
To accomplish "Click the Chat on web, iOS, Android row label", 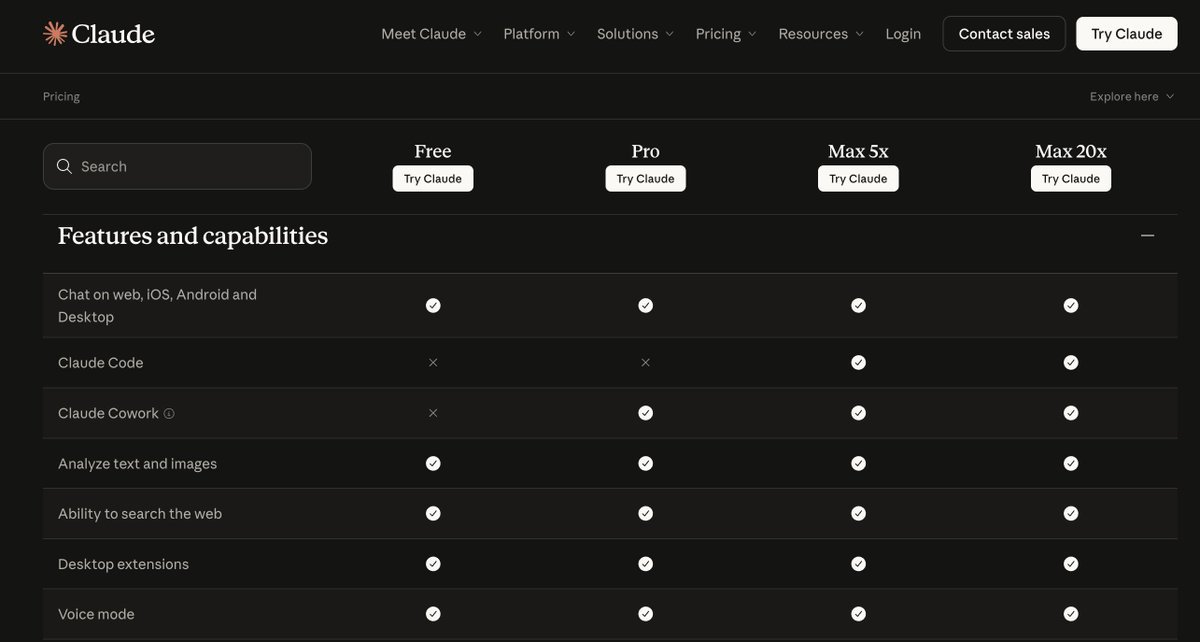I will (158, 306).
